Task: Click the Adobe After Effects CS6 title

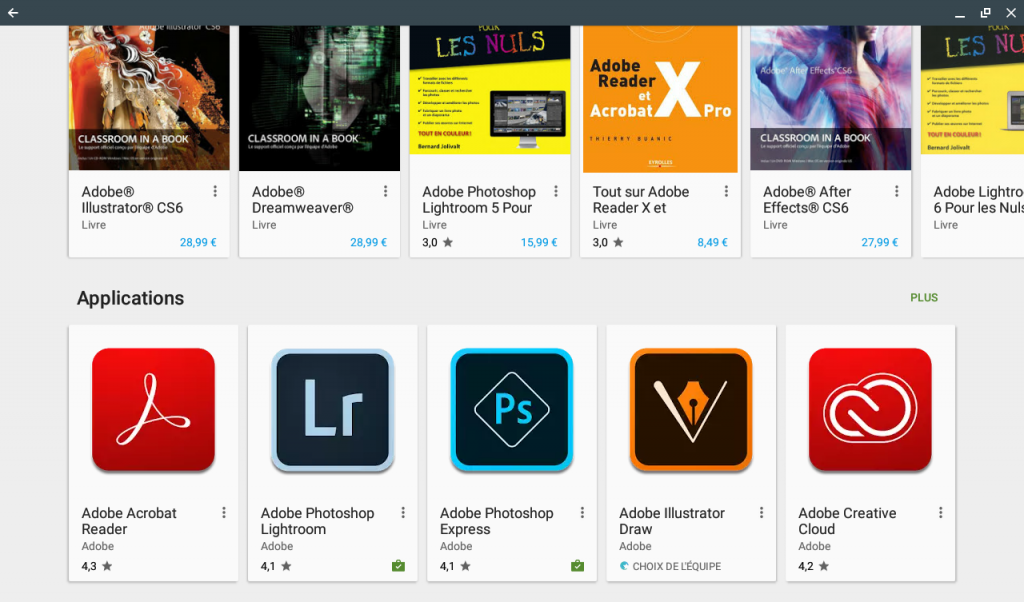Action: tap(807, 200)
